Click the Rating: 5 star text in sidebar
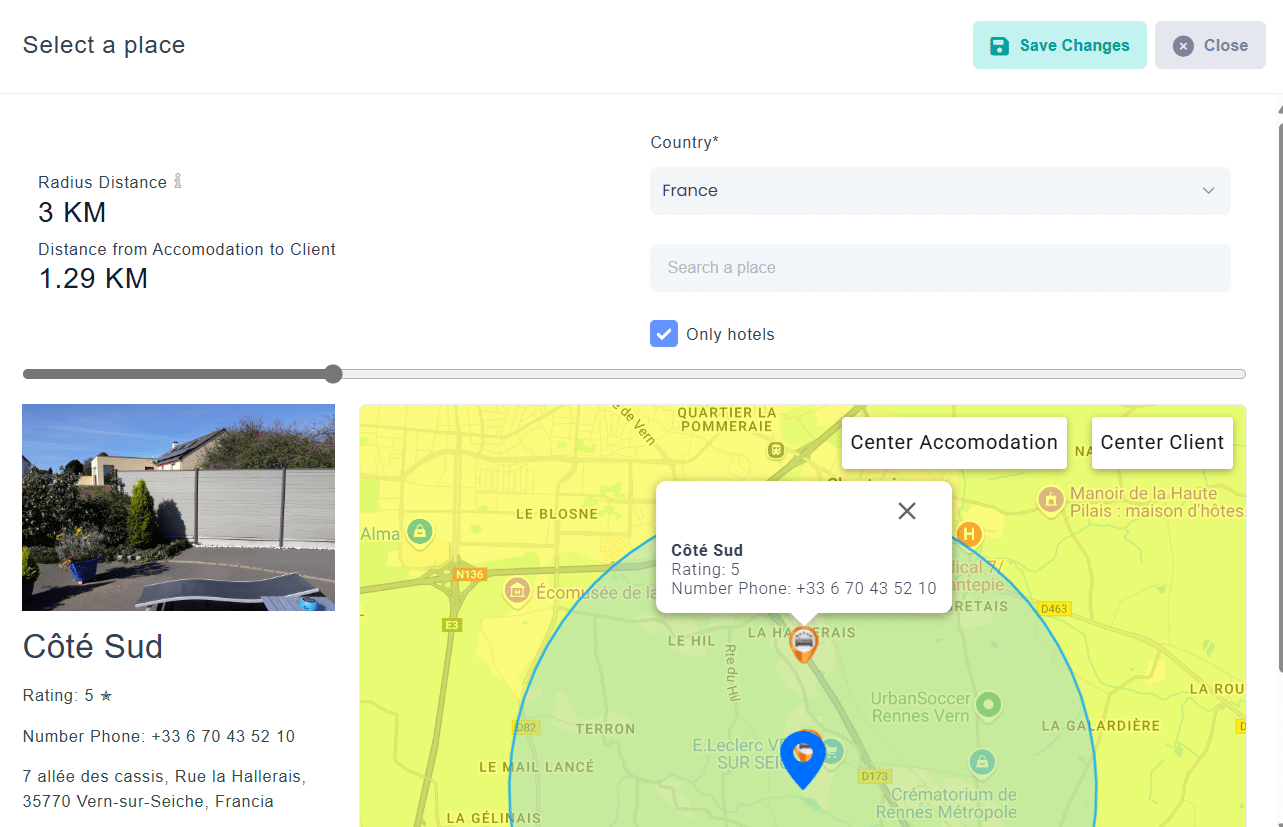 (x=68, y=695)
